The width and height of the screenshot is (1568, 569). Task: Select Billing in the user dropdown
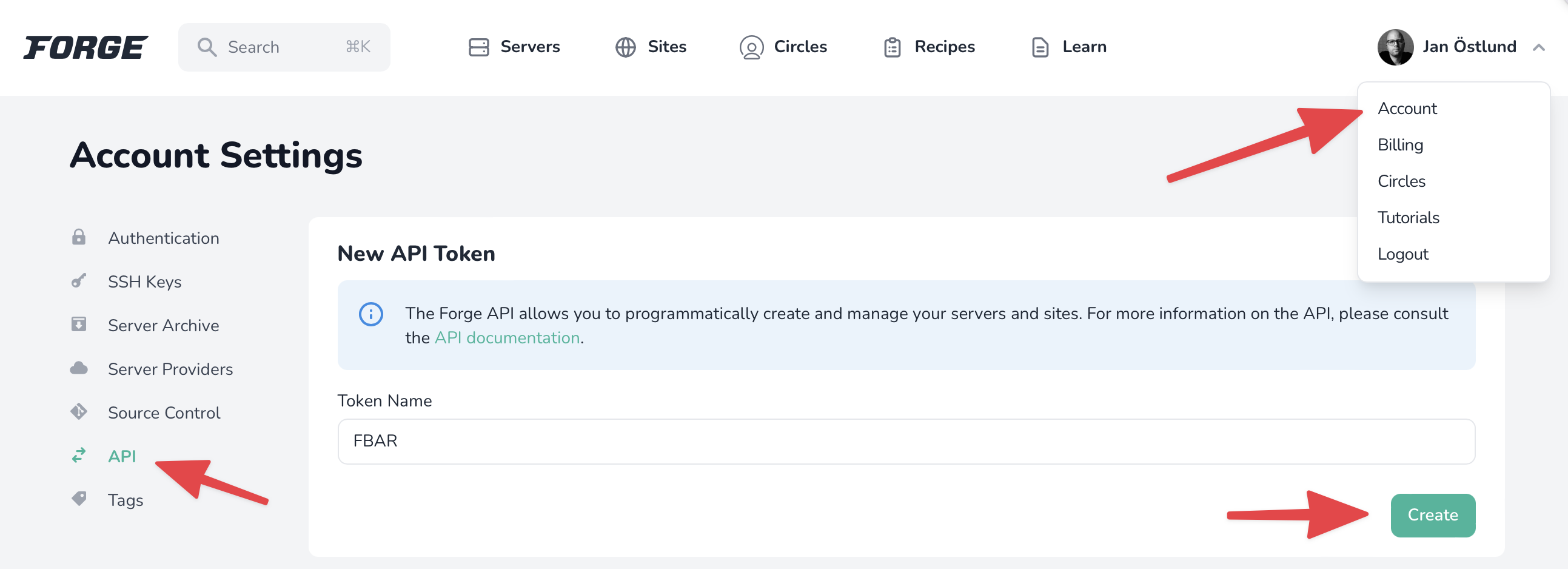click(1400, 145)
